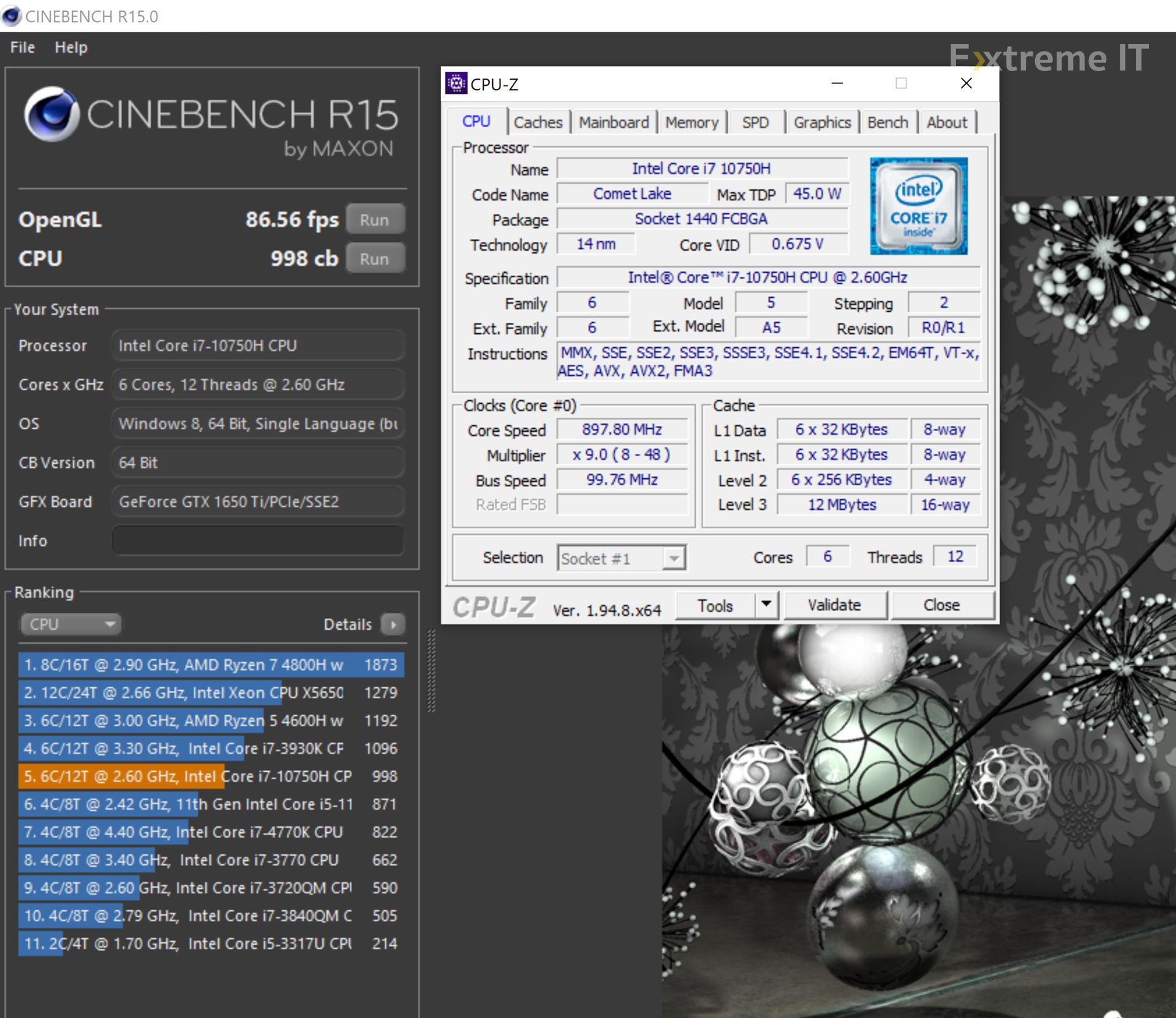1176x1018 pixels.
Task: Click the Info input field
Action: (x=257, y=540)
